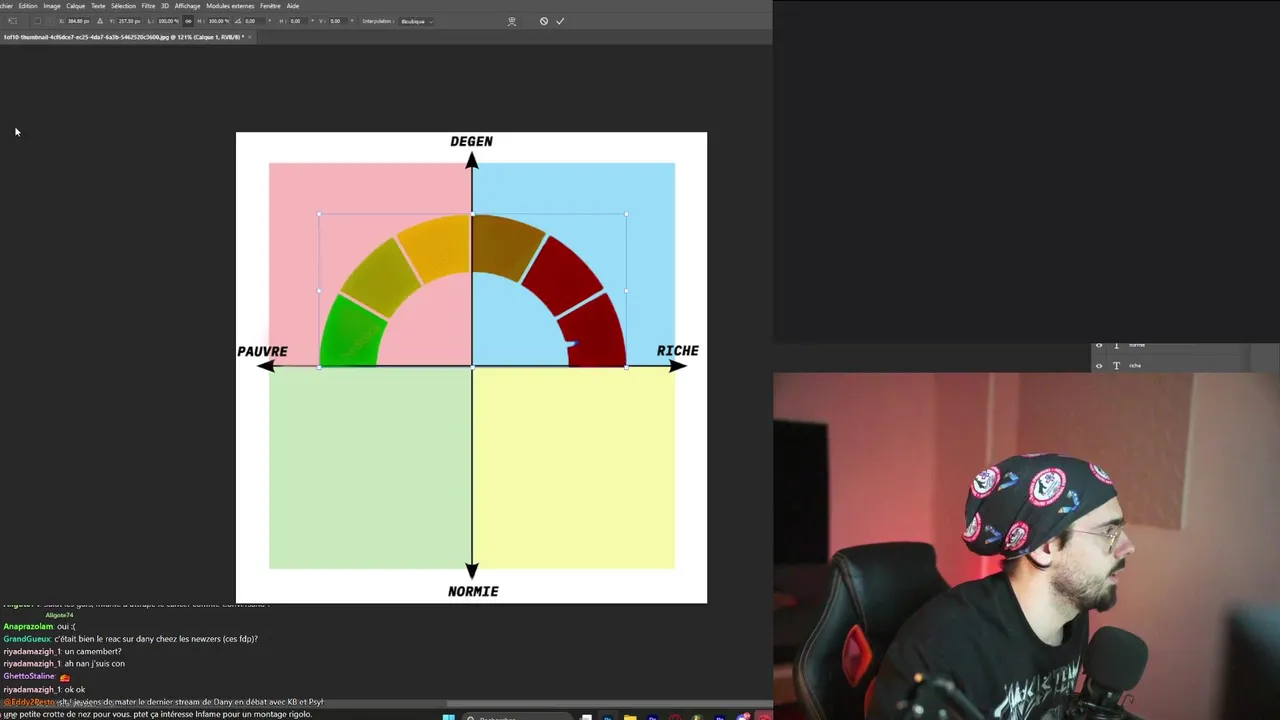This screenshot has height=720, width=1280.
Task: Open the Interpolation Bicubique dropdown
Action: coord(416,21)
